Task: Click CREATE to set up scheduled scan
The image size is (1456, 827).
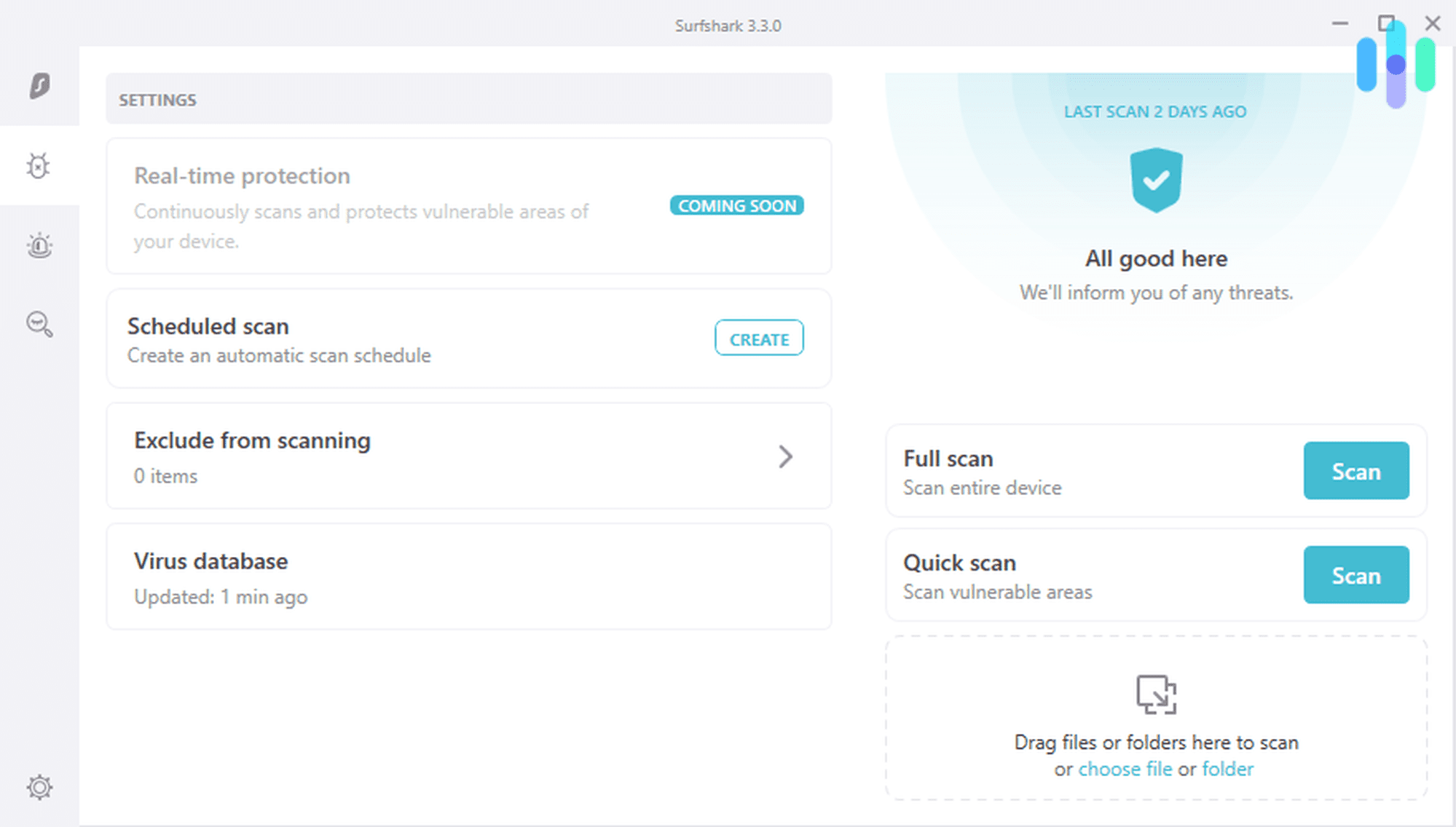Action: pos(760,339)
